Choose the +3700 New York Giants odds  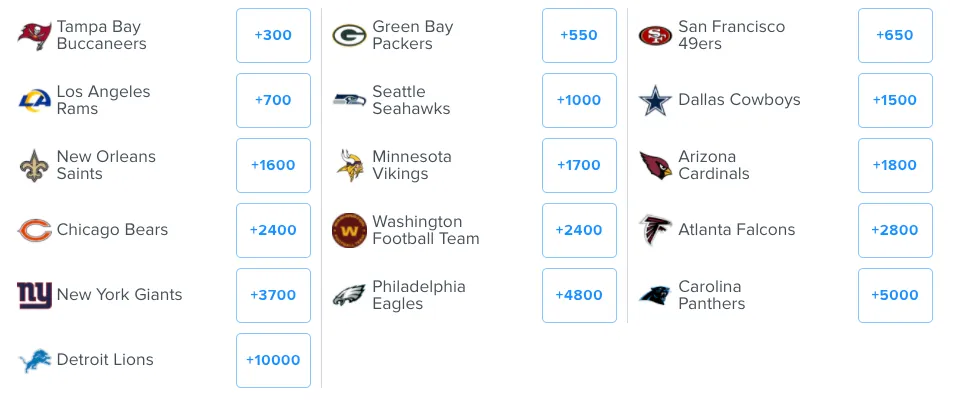273,295
